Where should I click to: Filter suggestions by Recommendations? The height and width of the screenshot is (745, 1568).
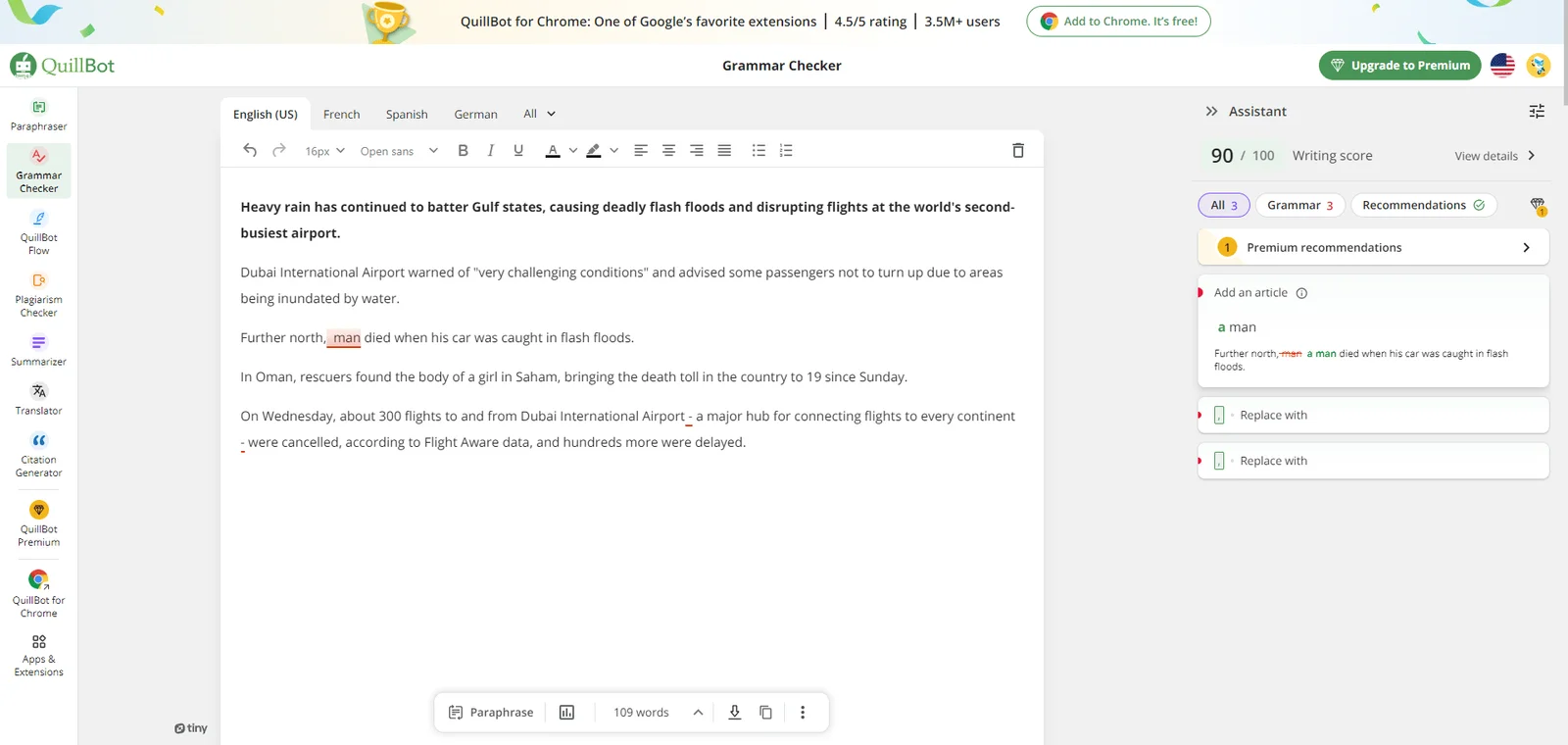[x=1423, y=205]
